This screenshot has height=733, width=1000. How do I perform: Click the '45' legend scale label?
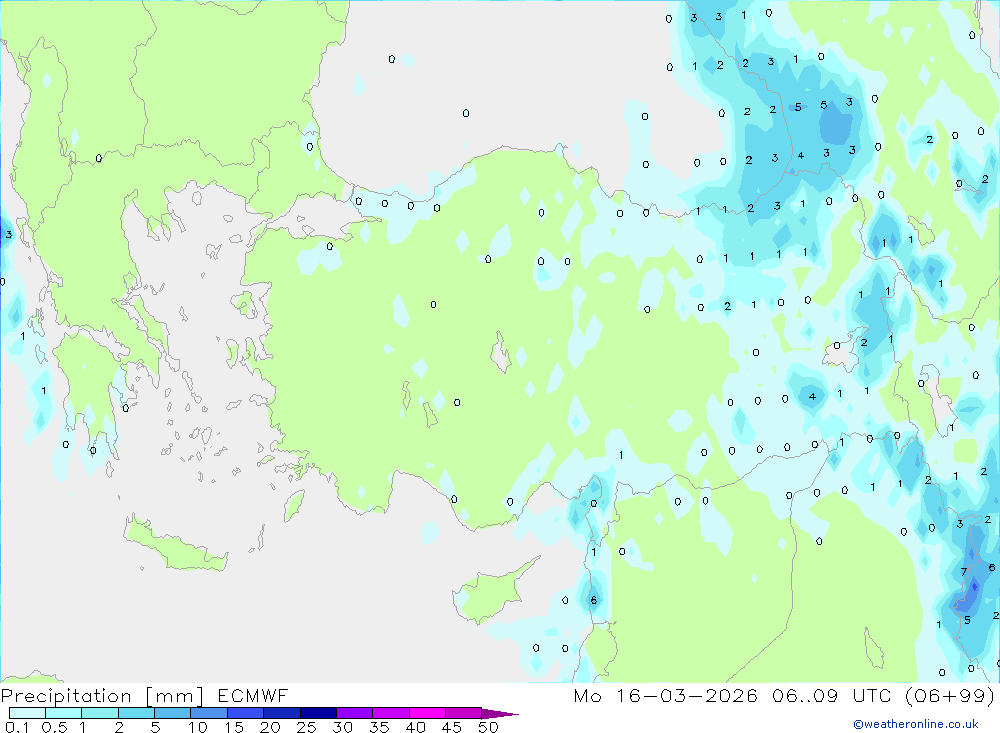tap(452, 727)
